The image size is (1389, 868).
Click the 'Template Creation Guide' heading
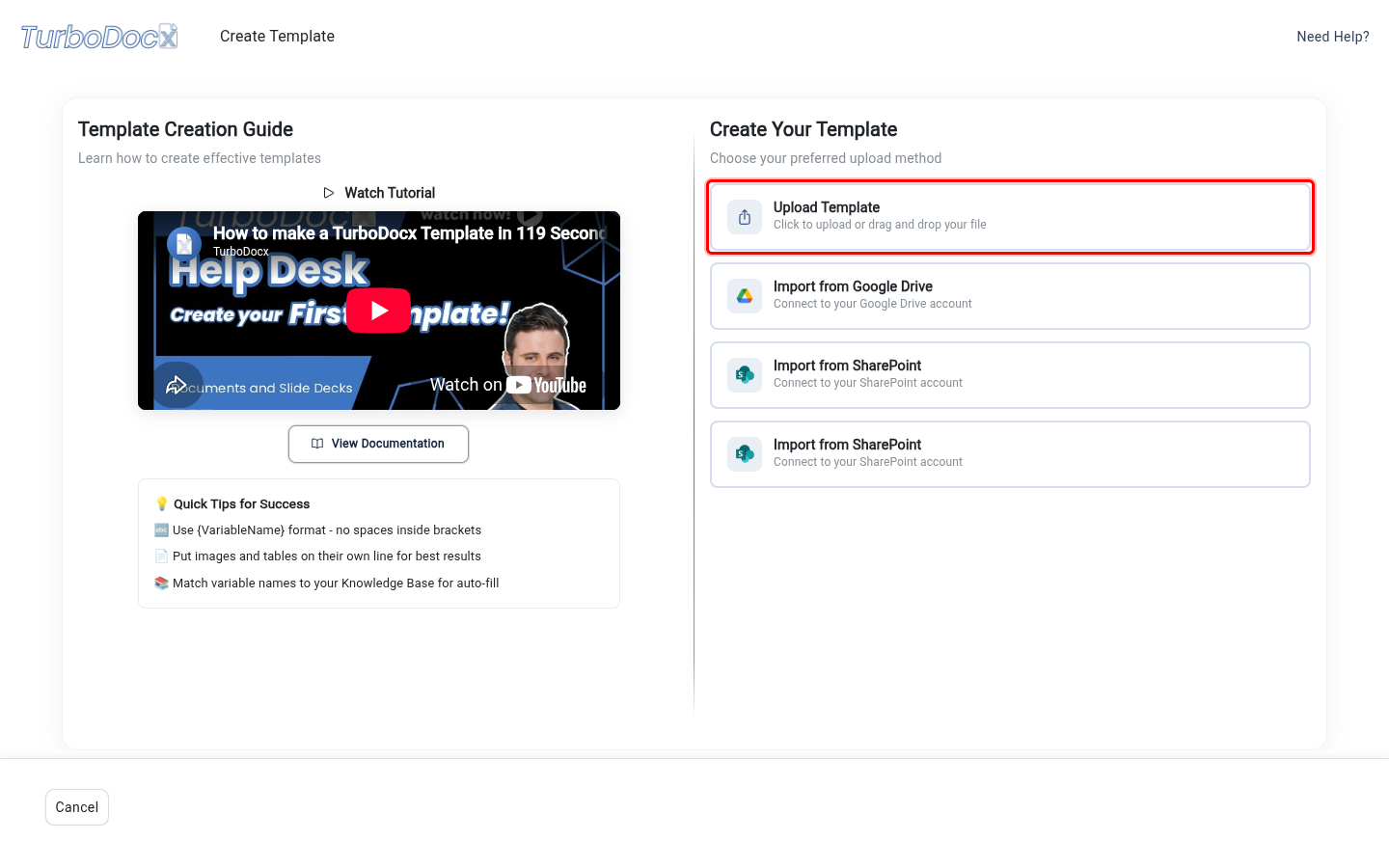click(x=185, y=129)
